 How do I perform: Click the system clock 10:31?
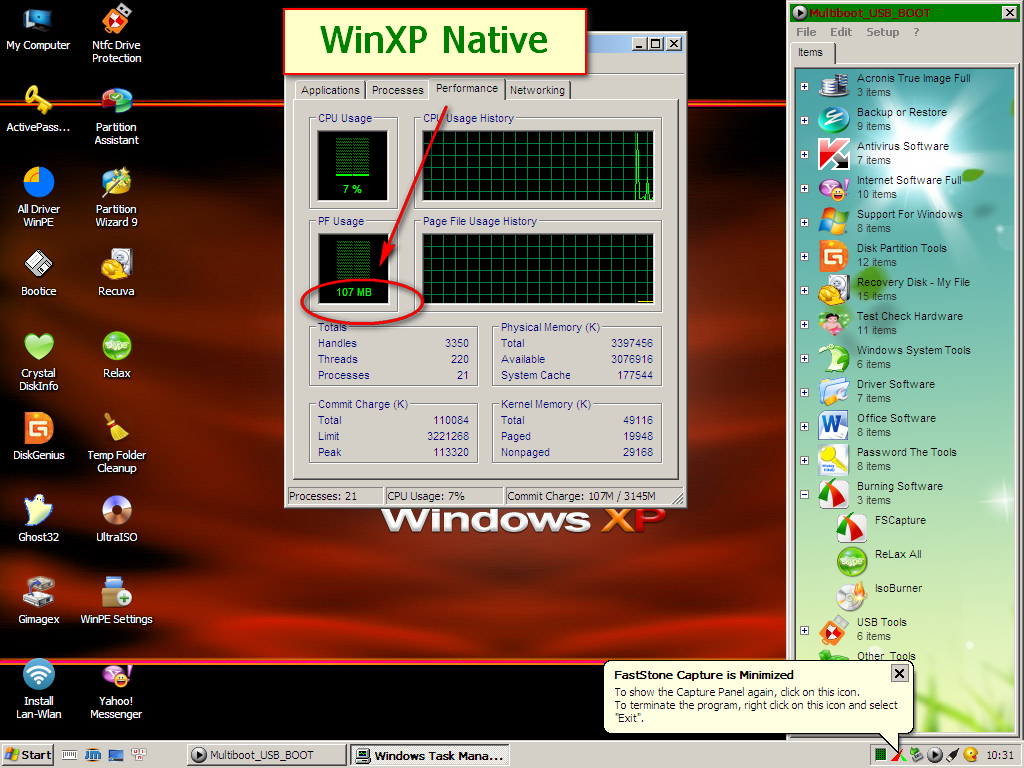click(999, 755)
